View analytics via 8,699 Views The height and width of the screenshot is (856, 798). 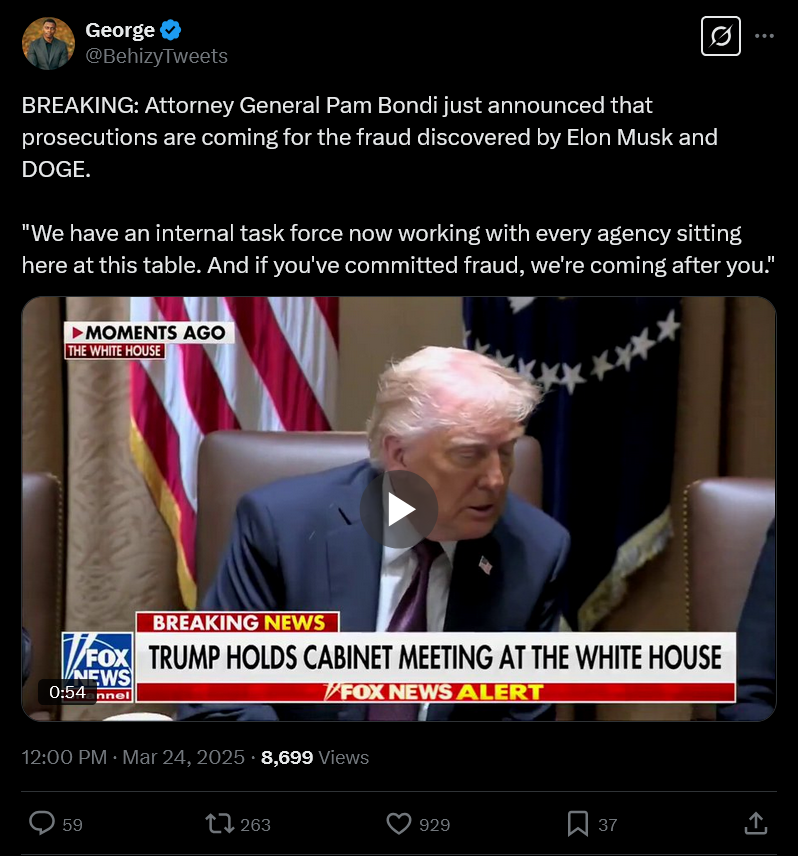tap(315, 757)
